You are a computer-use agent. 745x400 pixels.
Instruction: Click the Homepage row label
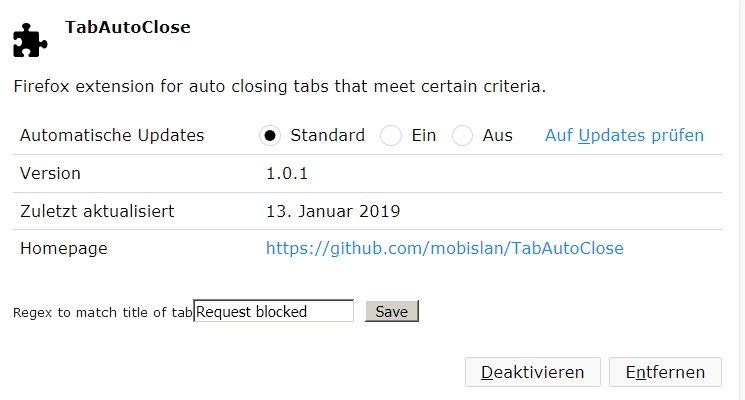click(x=63, y=248)
